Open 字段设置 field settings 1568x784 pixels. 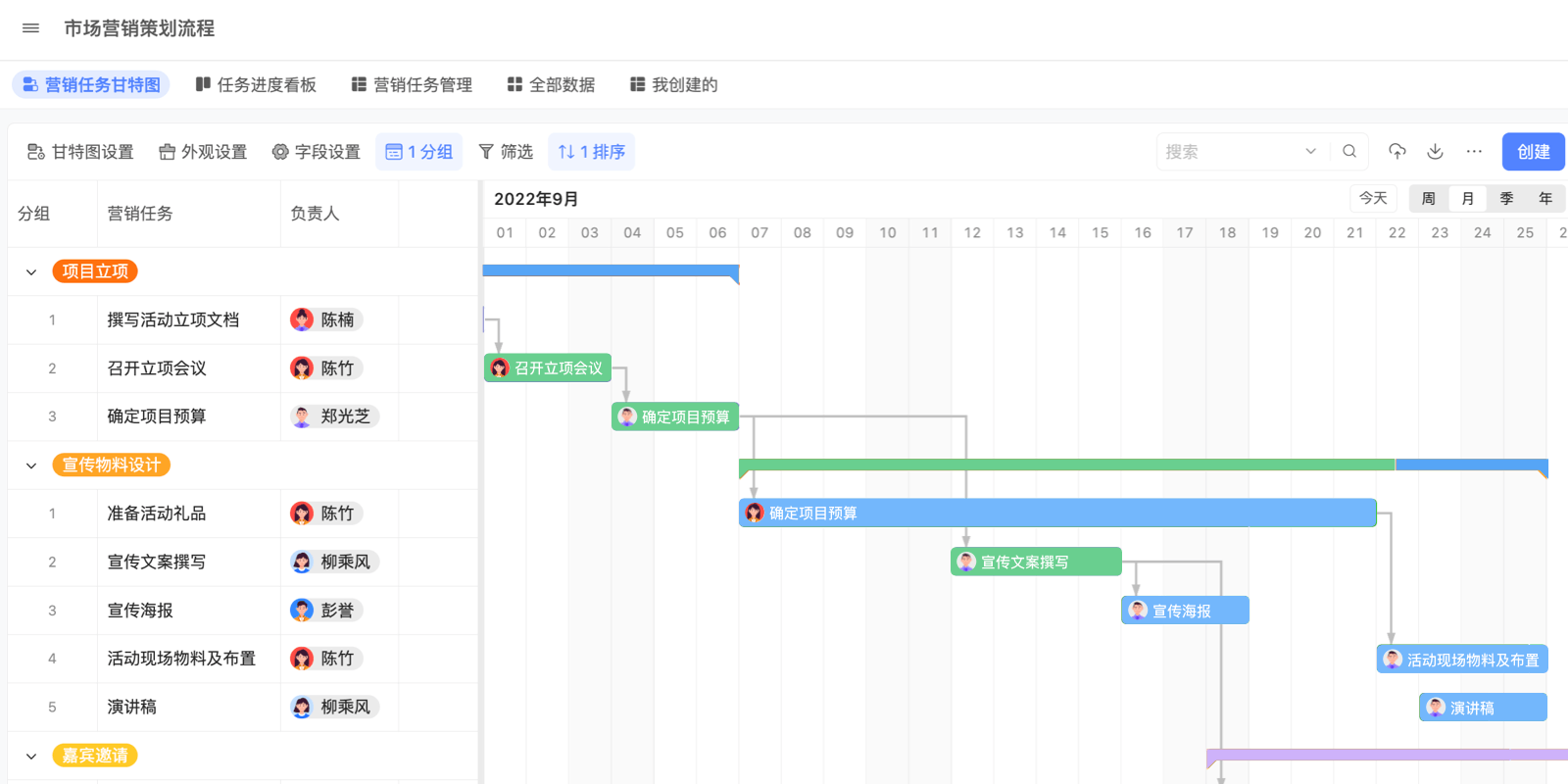coord(316,152)
